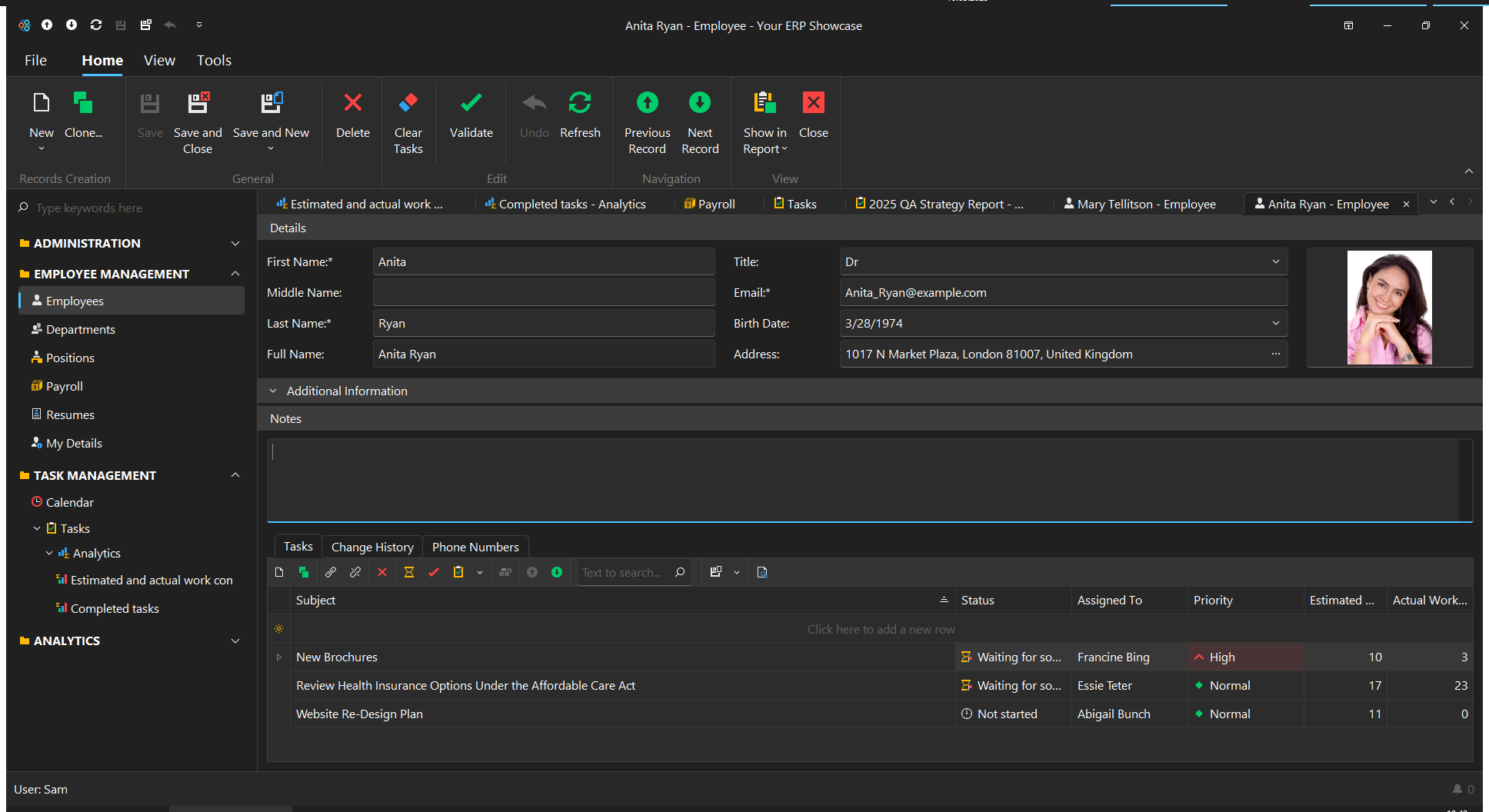Click the Middle Name input field
This screenshot has width=1489, height=812.
pos(543,293)
